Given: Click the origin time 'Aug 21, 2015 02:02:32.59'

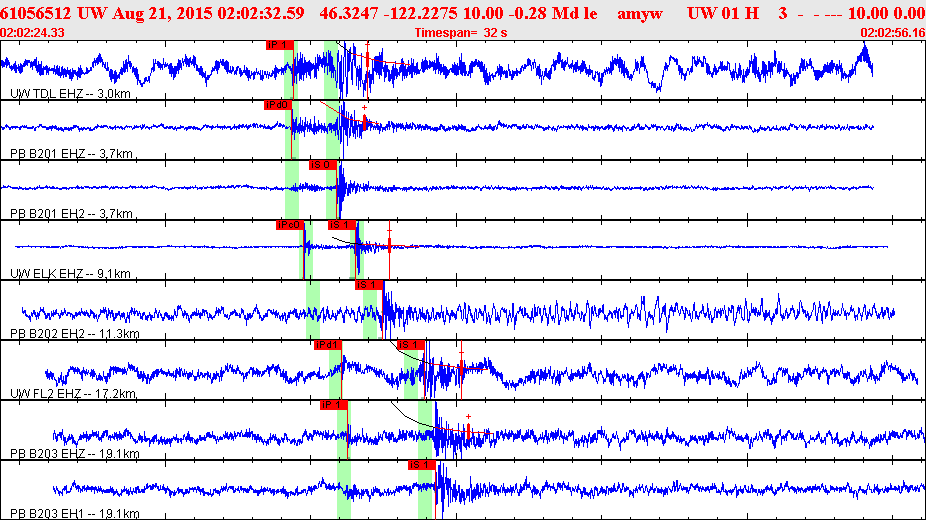Looking at the screenshot, I should (208, 14).
